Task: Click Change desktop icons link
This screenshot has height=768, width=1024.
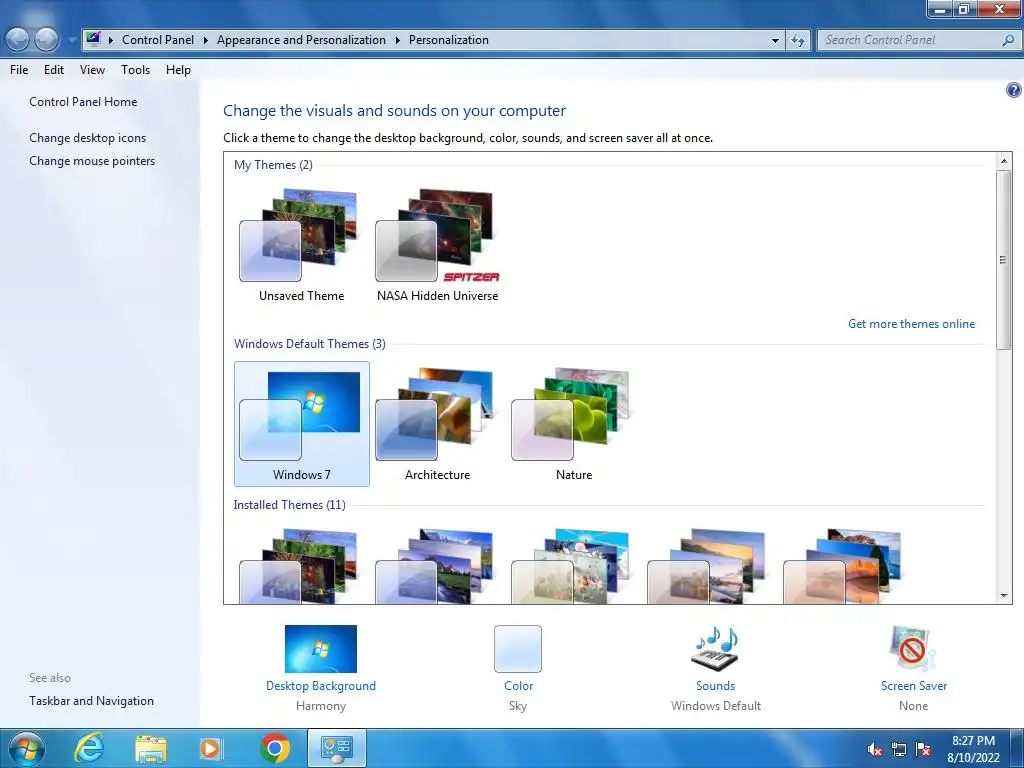Action: click(x=88, y=138)
